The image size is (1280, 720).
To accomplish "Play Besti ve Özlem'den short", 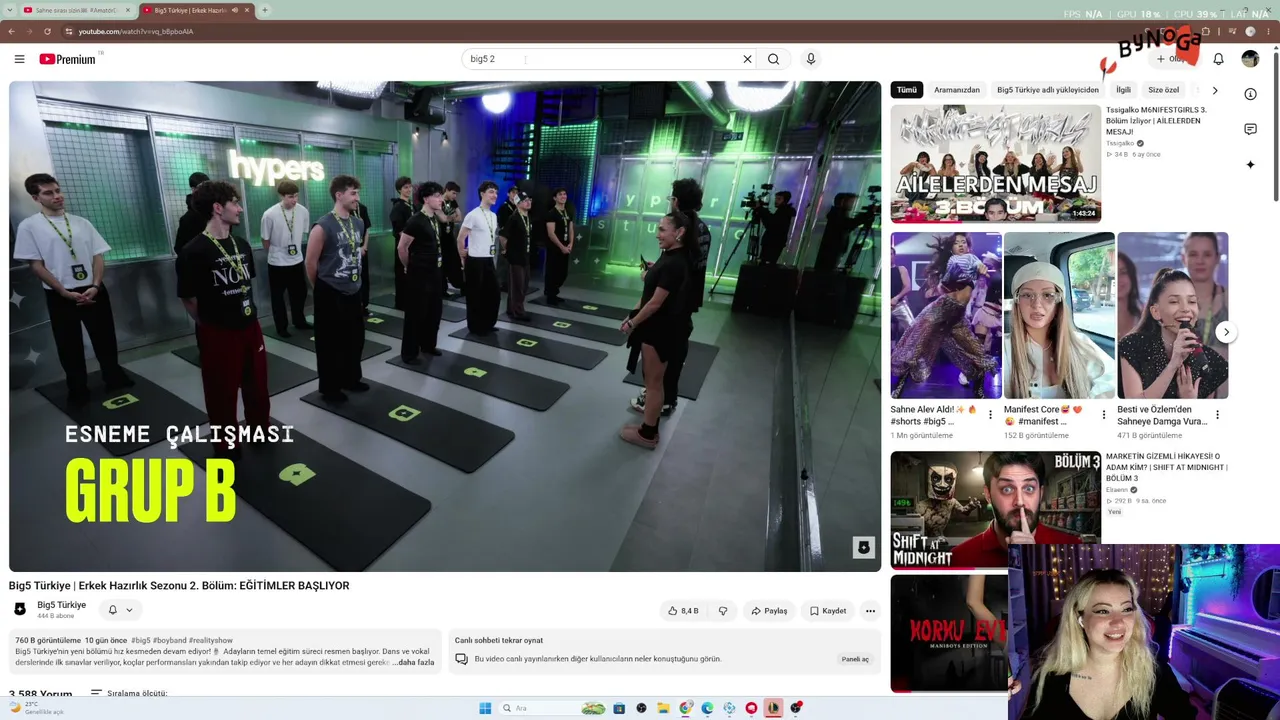I will (x=1172, y=315).
